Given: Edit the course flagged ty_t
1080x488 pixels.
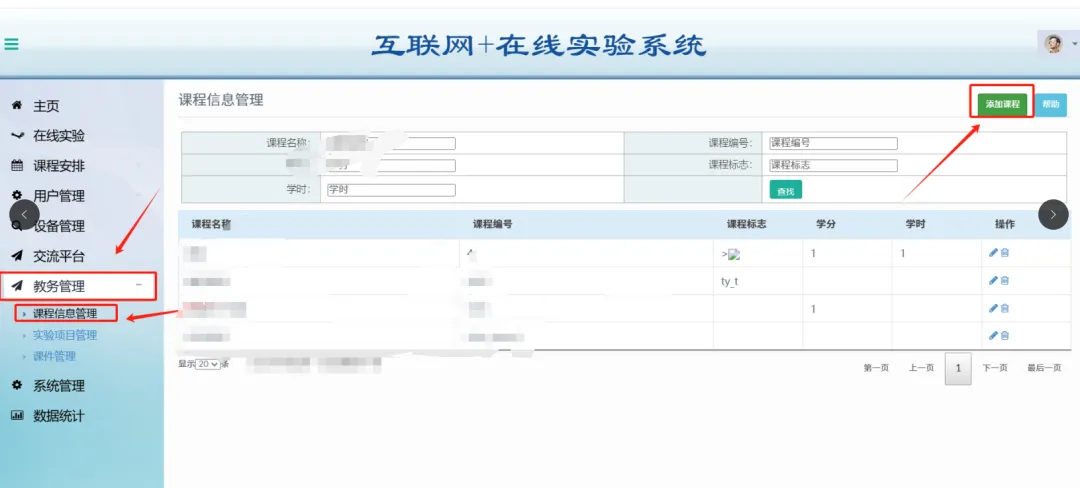Looking at the screenshot, I should (x=993, y=280).
